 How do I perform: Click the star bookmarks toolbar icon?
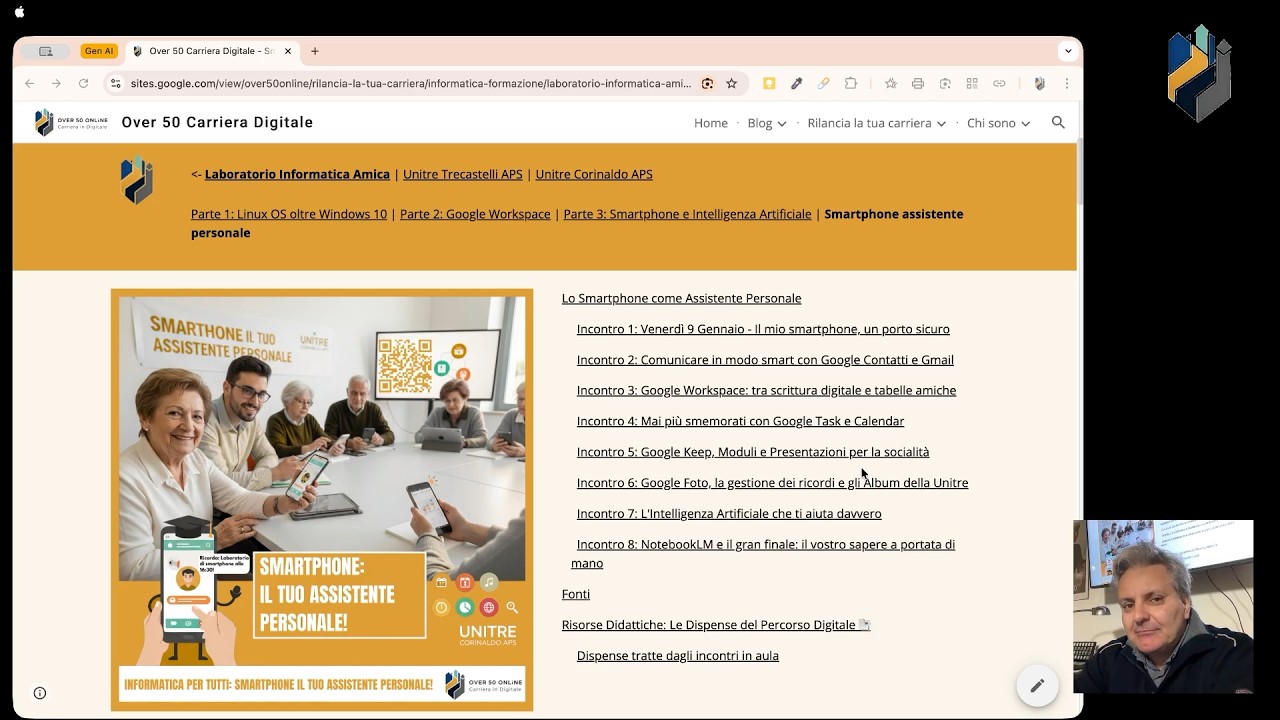click(891, 83)
